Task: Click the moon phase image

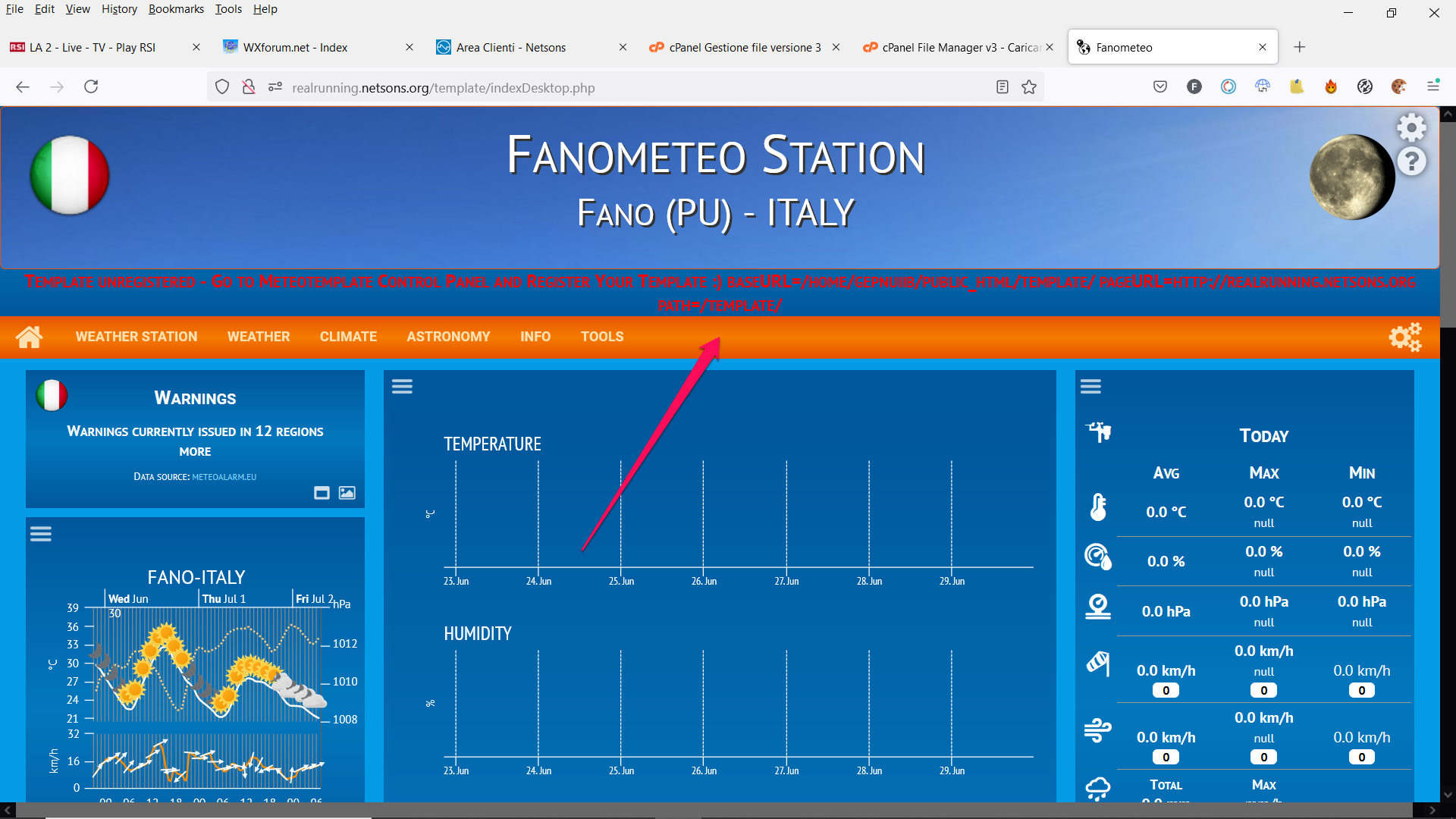Action: coord(1351,177)
